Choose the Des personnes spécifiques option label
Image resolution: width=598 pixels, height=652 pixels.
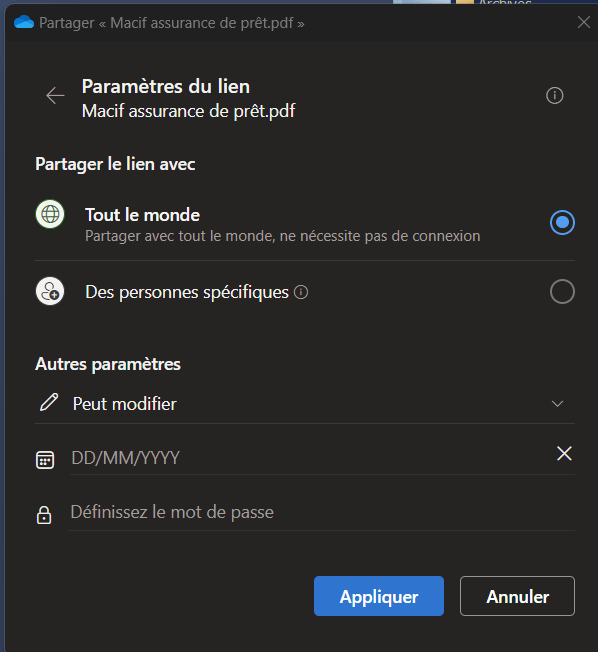coord(187,292)
